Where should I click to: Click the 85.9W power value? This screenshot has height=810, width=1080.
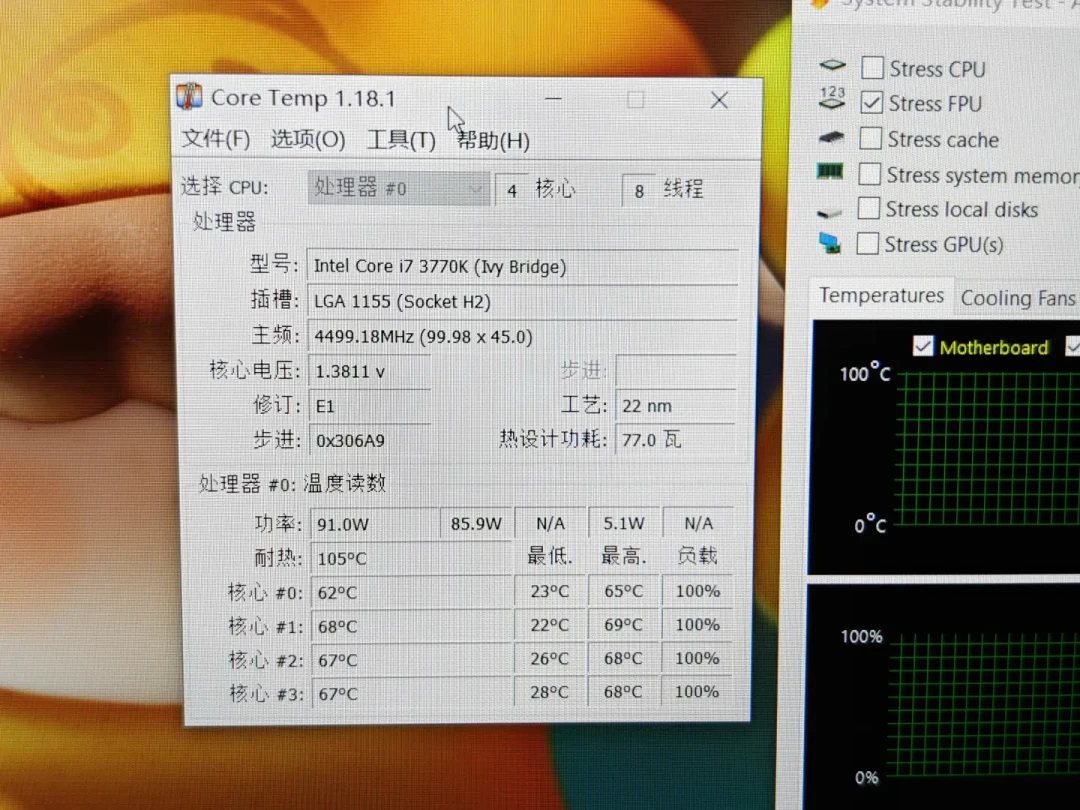tap(476, 523)
